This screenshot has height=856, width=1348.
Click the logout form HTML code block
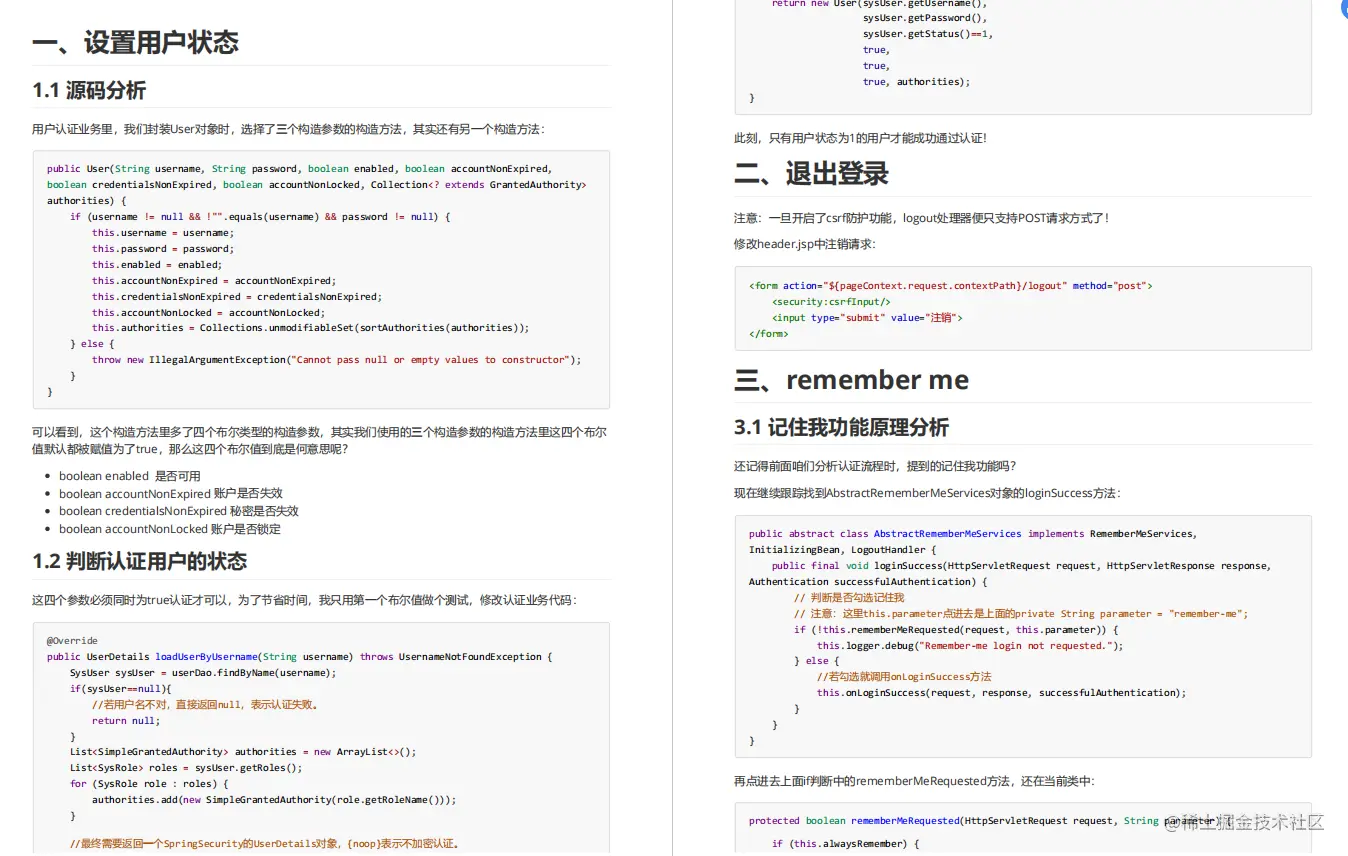click(1022, 307)
